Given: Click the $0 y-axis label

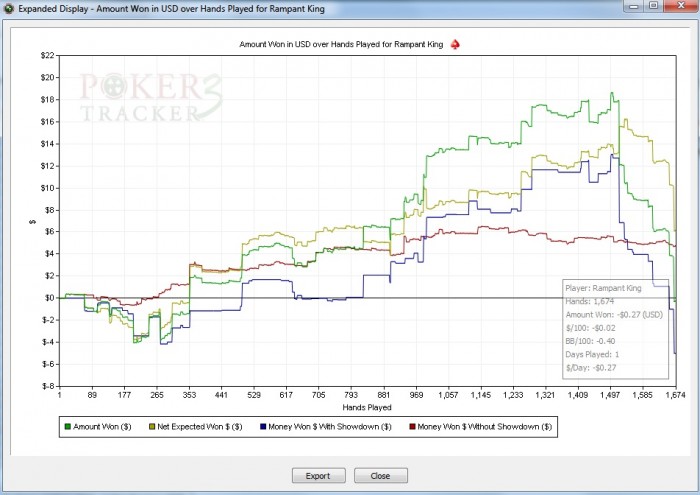Looking at the screenshot, I should pyautogui.click(x=49, y=298).
